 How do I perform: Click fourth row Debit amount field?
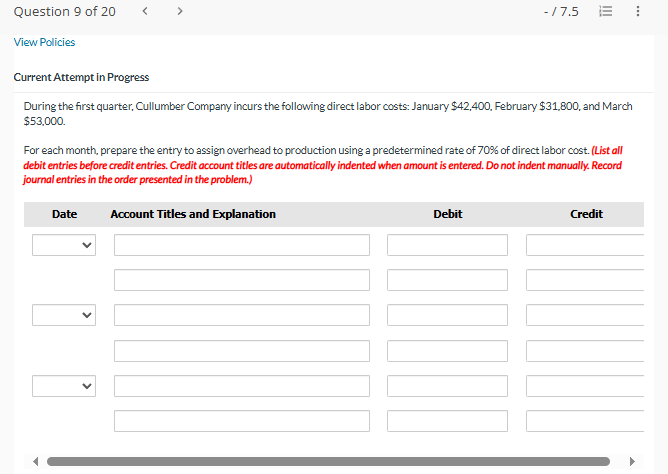pos(447,351)
